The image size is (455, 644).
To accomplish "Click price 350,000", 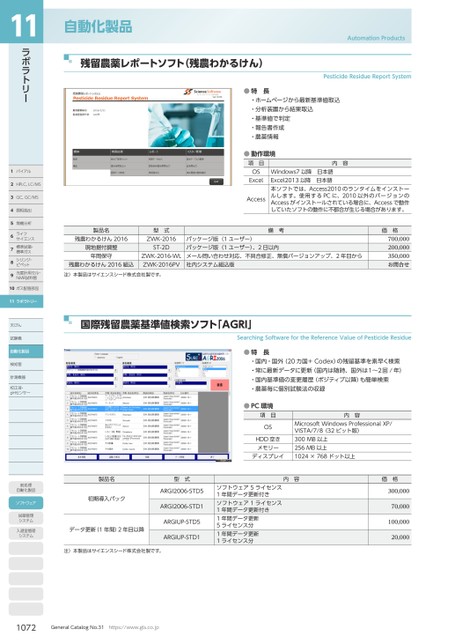I will coord(398,256).
